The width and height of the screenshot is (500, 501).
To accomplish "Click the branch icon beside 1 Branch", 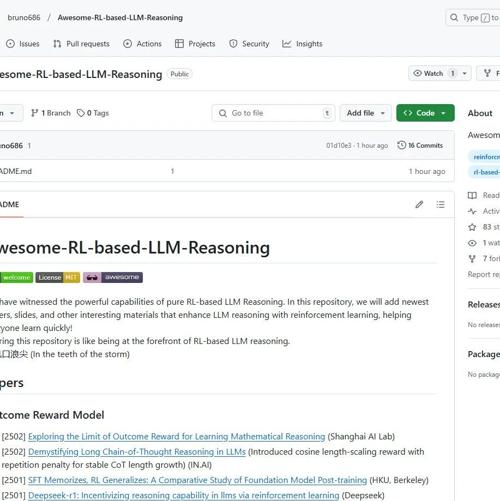I will tap(34, 113).
